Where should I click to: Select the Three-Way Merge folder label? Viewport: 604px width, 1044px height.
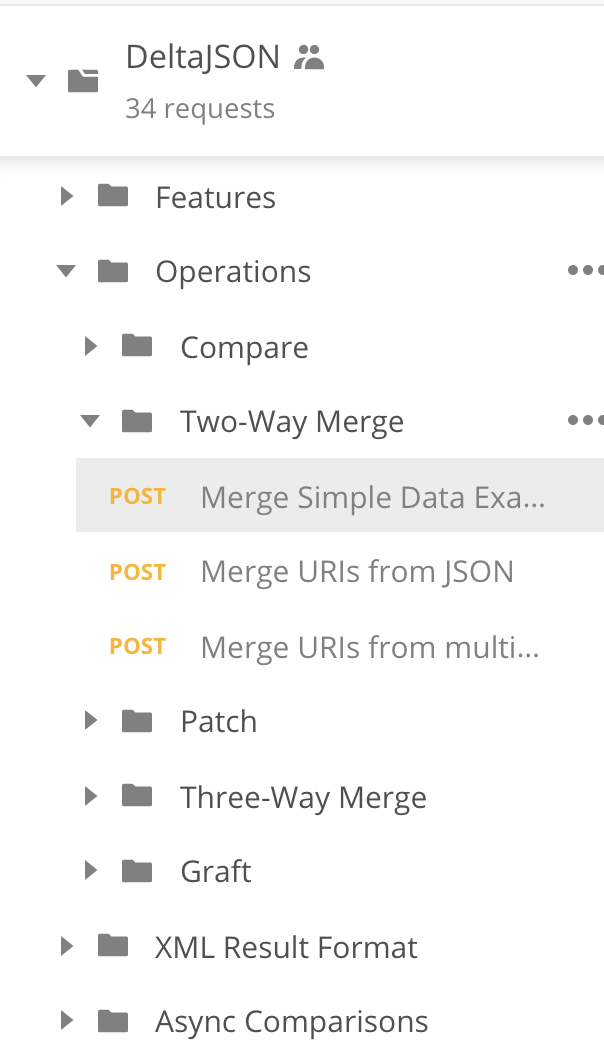tap(303, 797)
